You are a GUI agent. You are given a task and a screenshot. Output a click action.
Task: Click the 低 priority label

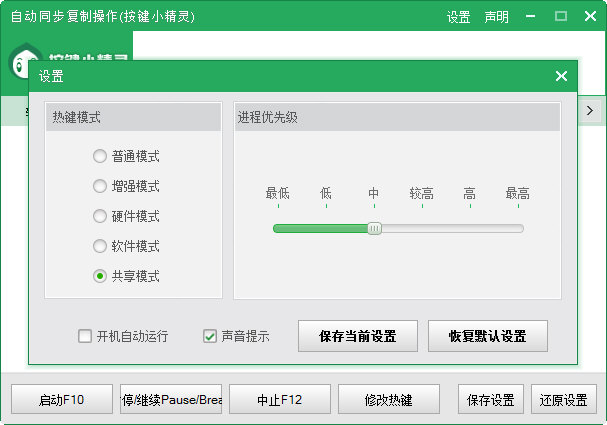click(326, 193)
